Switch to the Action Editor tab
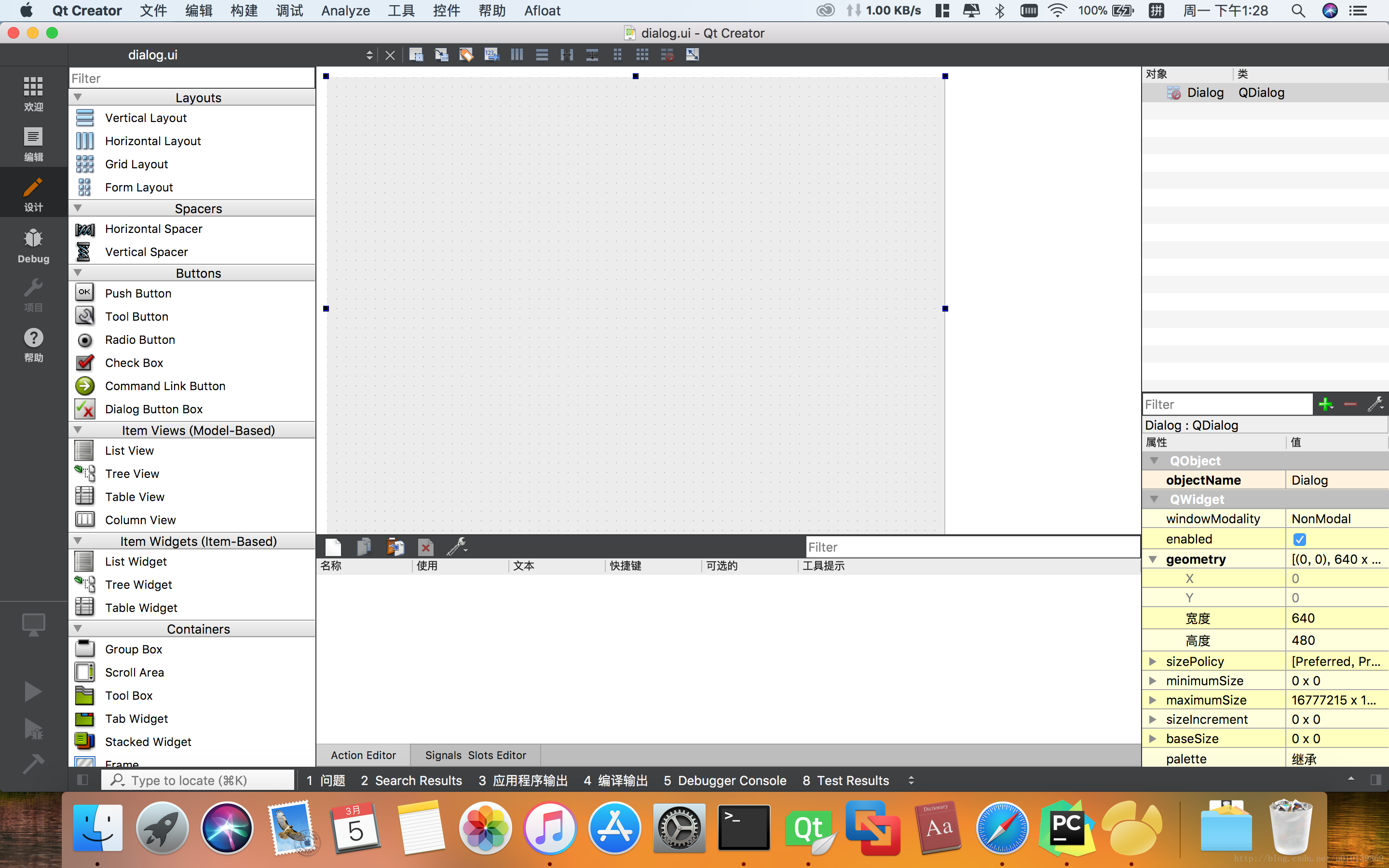The image size is (1389, 868). pyautogui.click(x=363, y=754)
